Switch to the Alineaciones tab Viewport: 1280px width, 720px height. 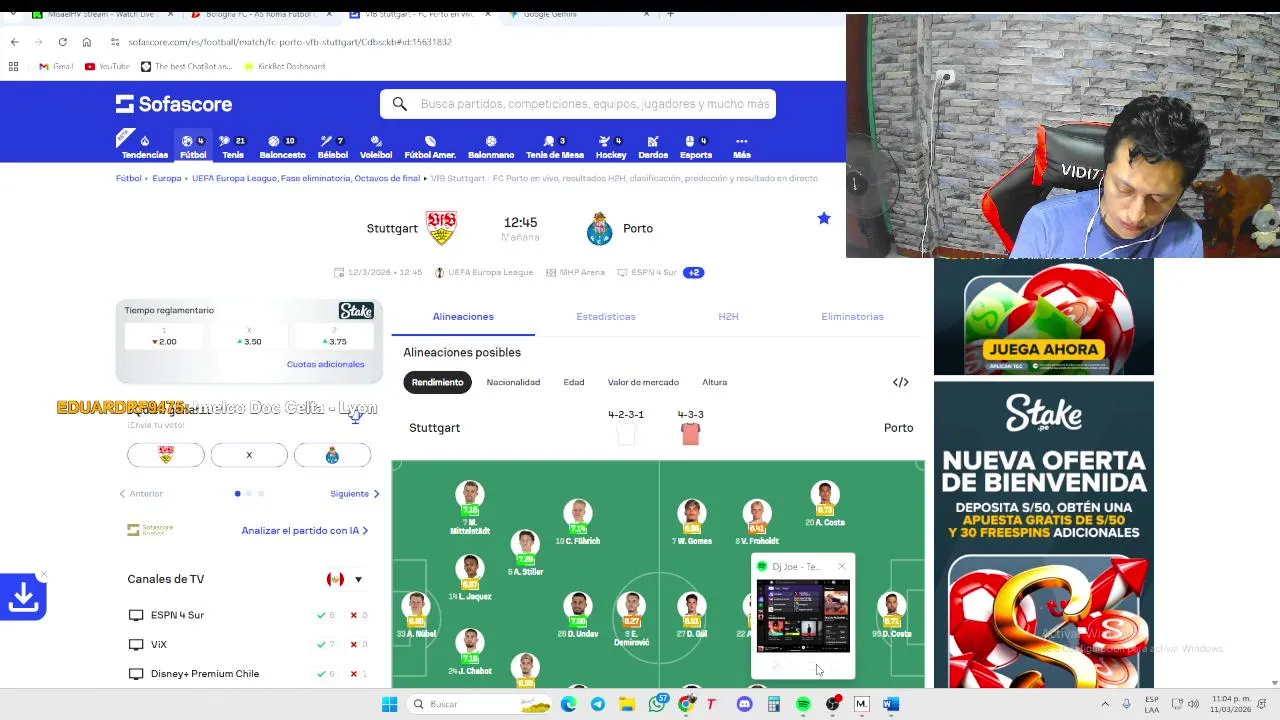coord(463,317)
